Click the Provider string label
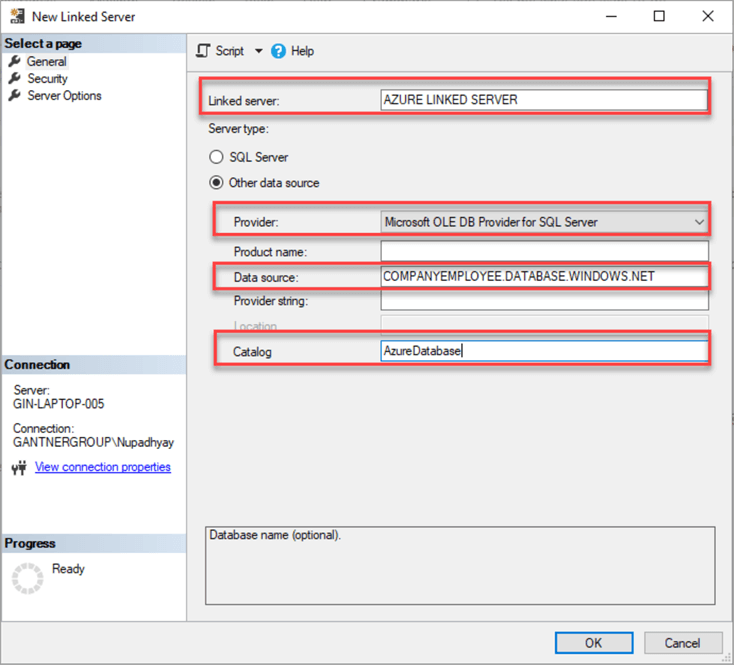This screenshot has height=665, width=734. pyautogui.click(x=271, y=301)
